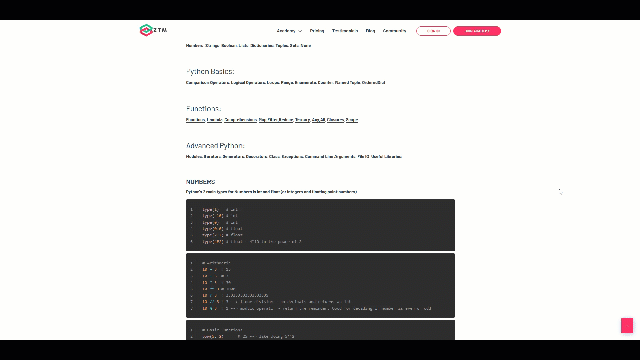Click the red floating button at bottom right
The width and height of the screenshot is (640, 360).
(627, 325)
